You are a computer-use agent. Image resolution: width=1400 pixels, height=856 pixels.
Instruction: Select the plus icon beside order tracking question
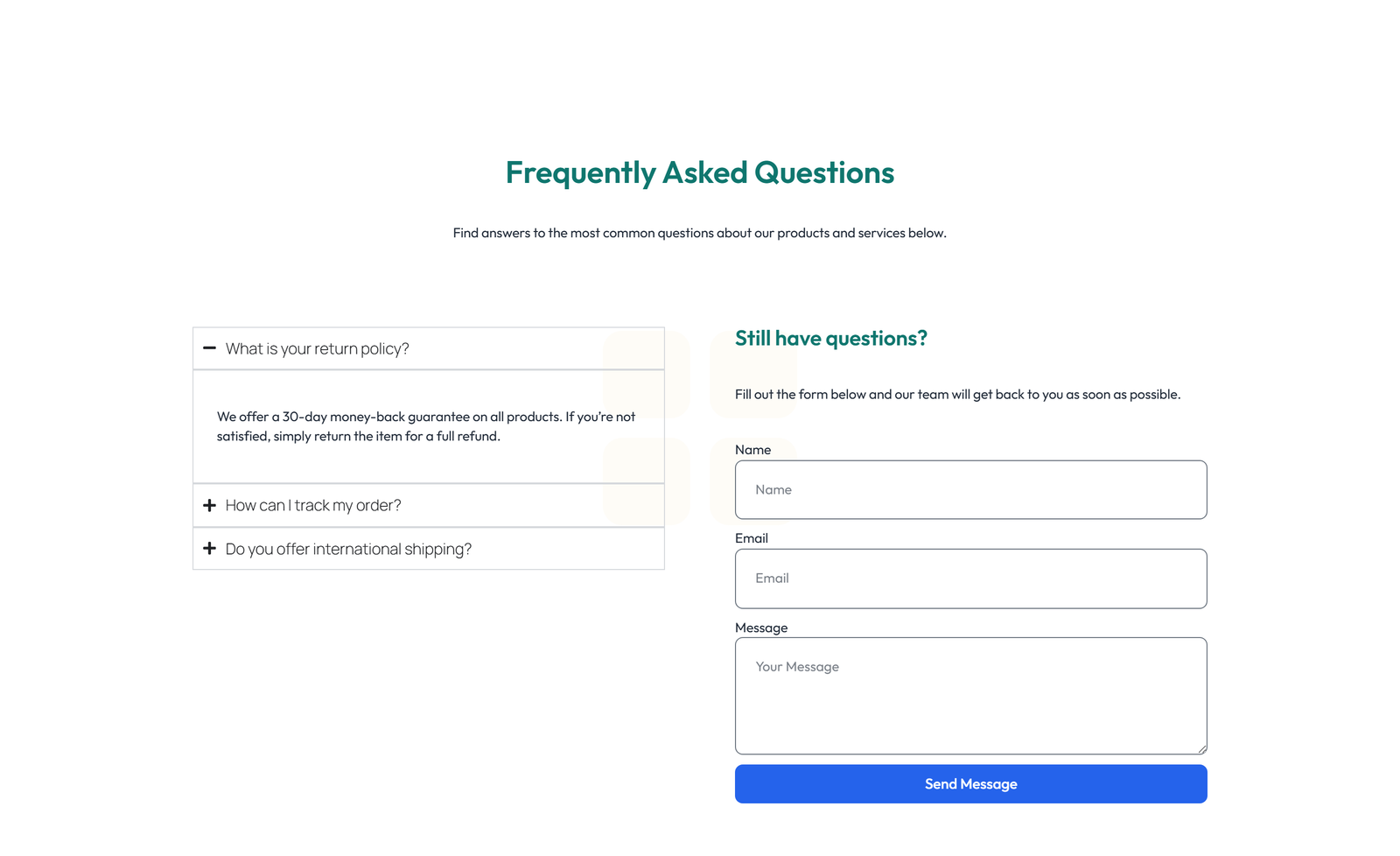[x=210, y=505]
